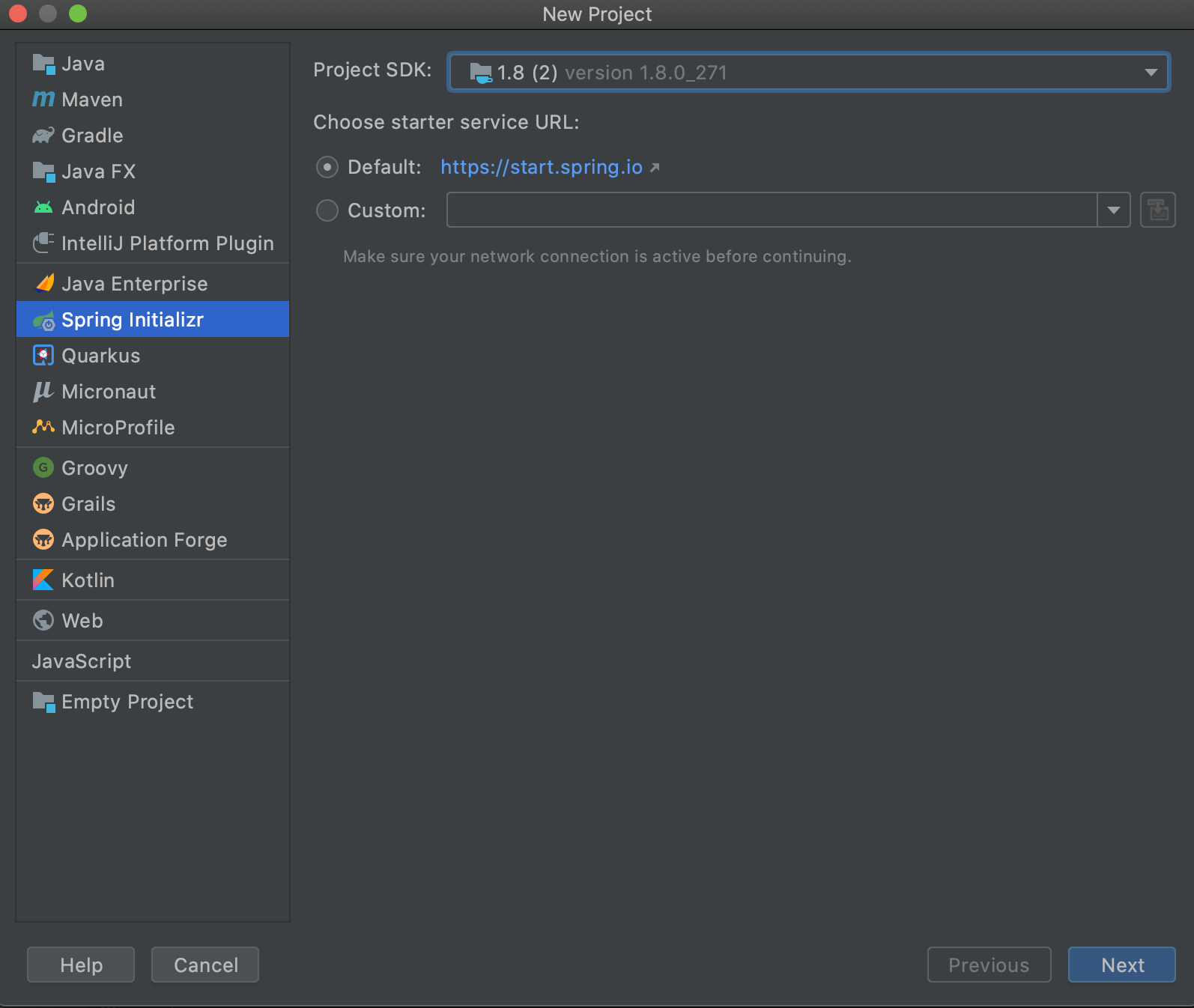Viewport: 1194px width, 1008px height.
Task: Click the SDK folder icon in combo box
Action: 481,73
